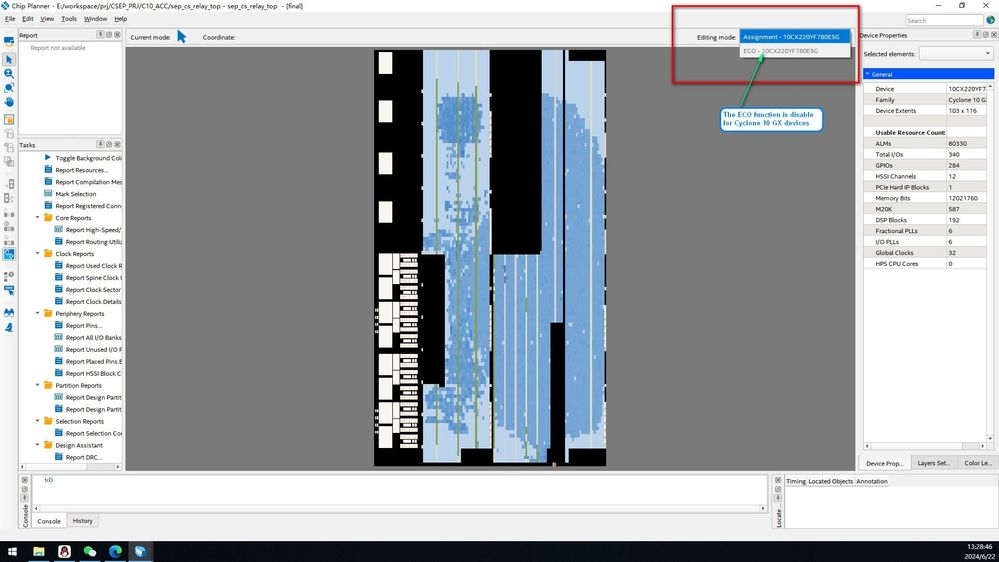
Task: Open Report DRC task
Action: tap(78, 457)
